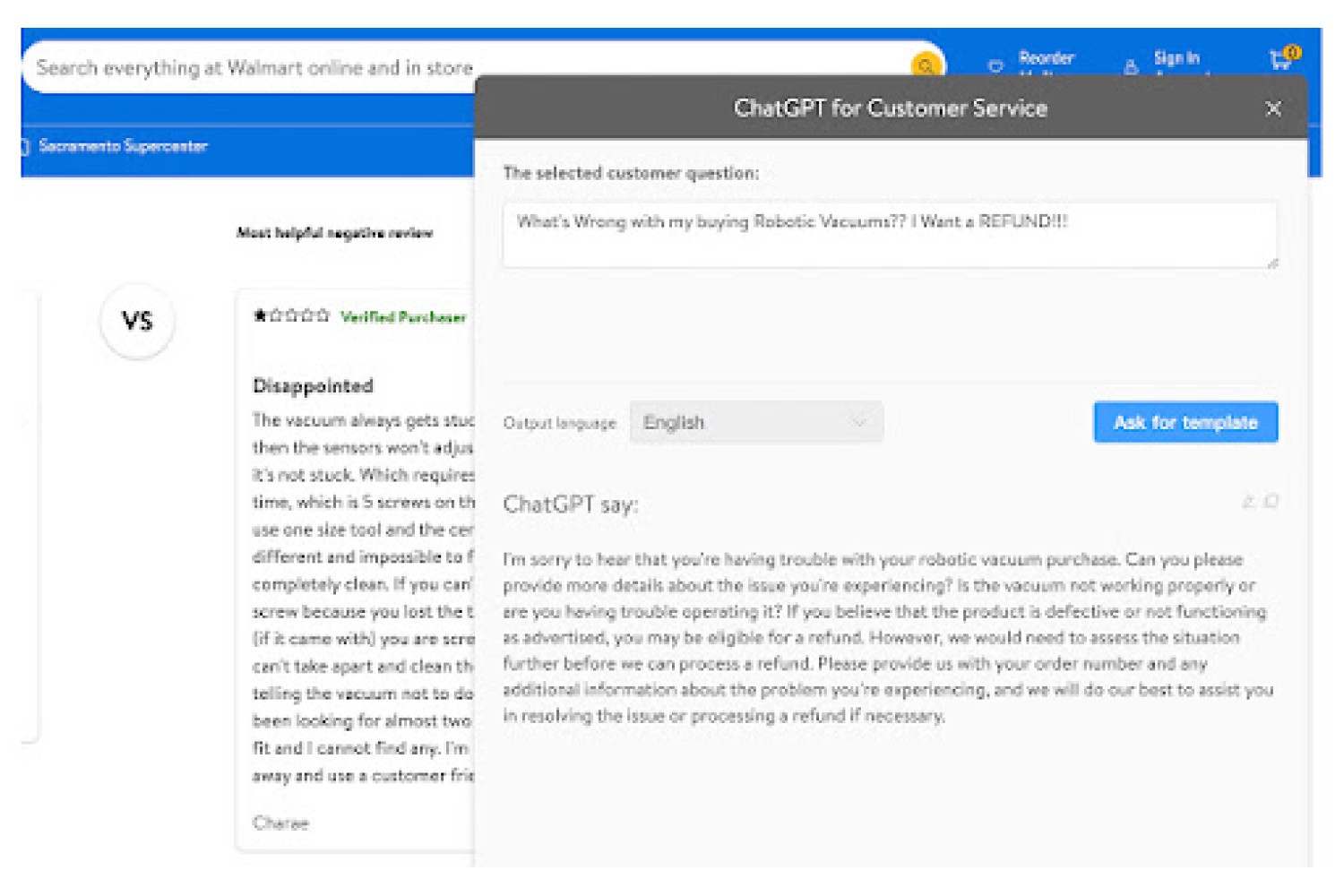Click the Output language label

(560, 423)
